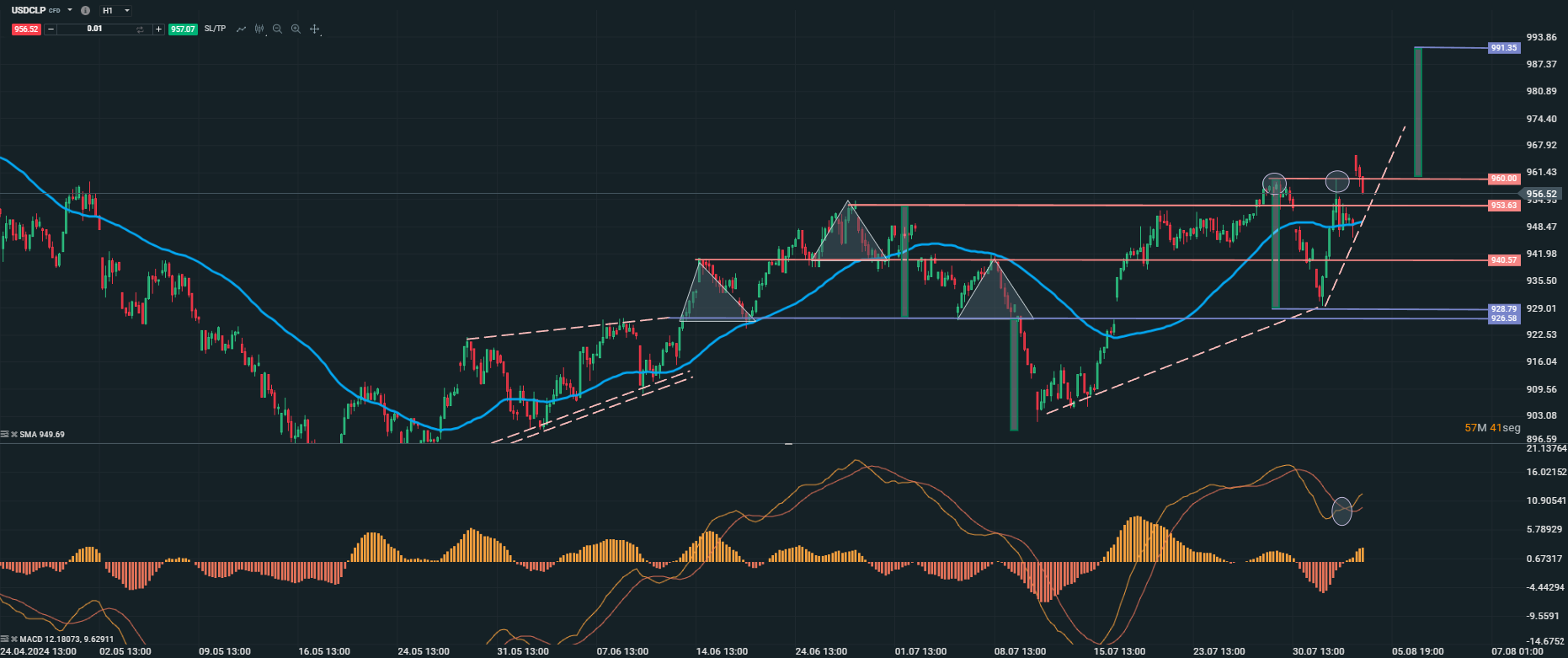Open SMA indicator settings icon

[5, 434]
